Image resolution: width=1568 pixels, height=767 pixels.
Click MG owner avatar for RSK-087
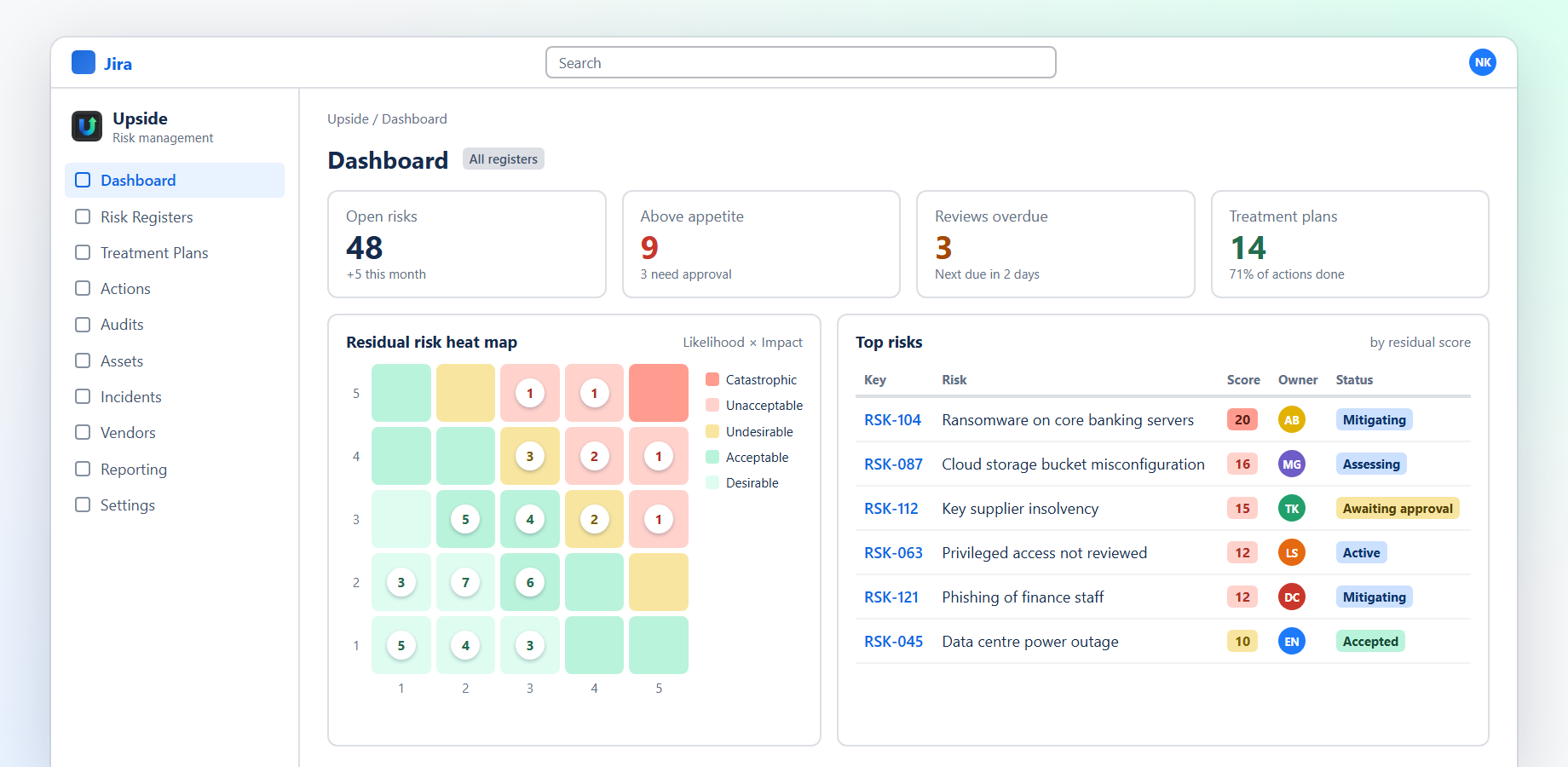coord(1292,464)
